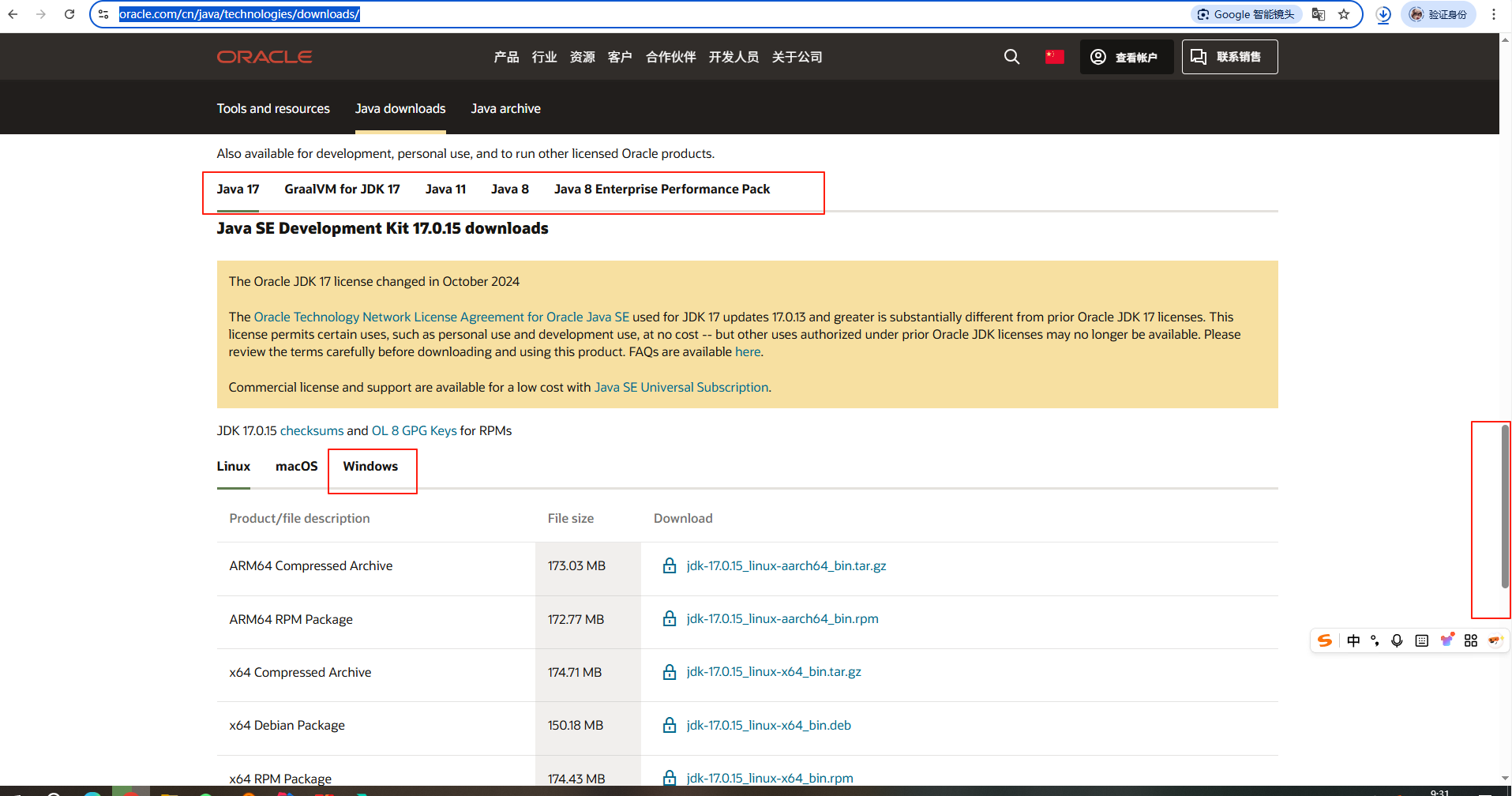
Task: Open the browser downloads icon
Action: tap(1383, 14)
